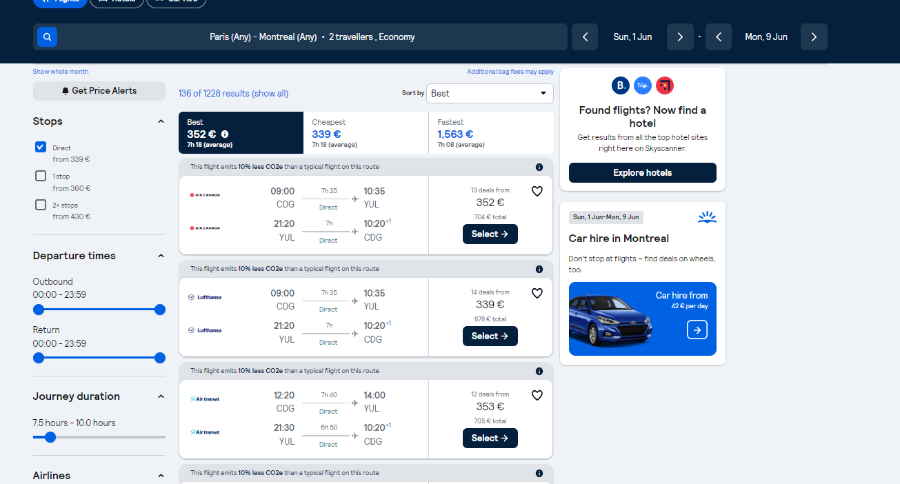The image size is (900, 484).
Task: Select the Best 352 € tab
Action: (x=241, y=133)
